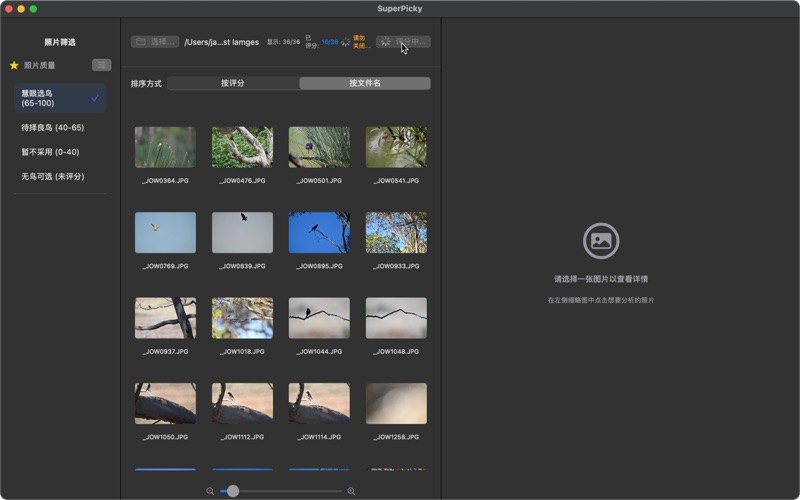Sort photos by filename with 按文件名

365,83
